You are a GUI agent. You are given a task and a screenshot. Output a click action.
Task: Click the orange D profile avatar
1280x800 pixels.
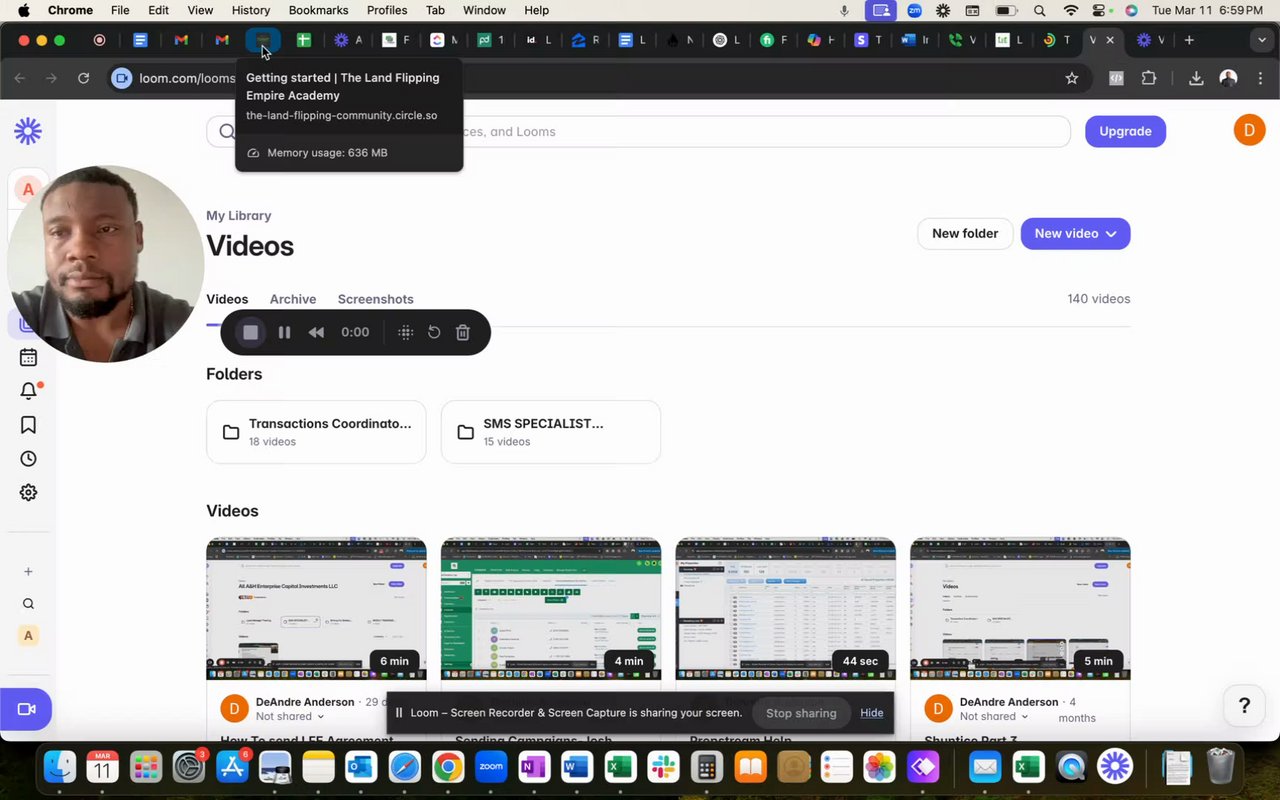(1249, 130)
